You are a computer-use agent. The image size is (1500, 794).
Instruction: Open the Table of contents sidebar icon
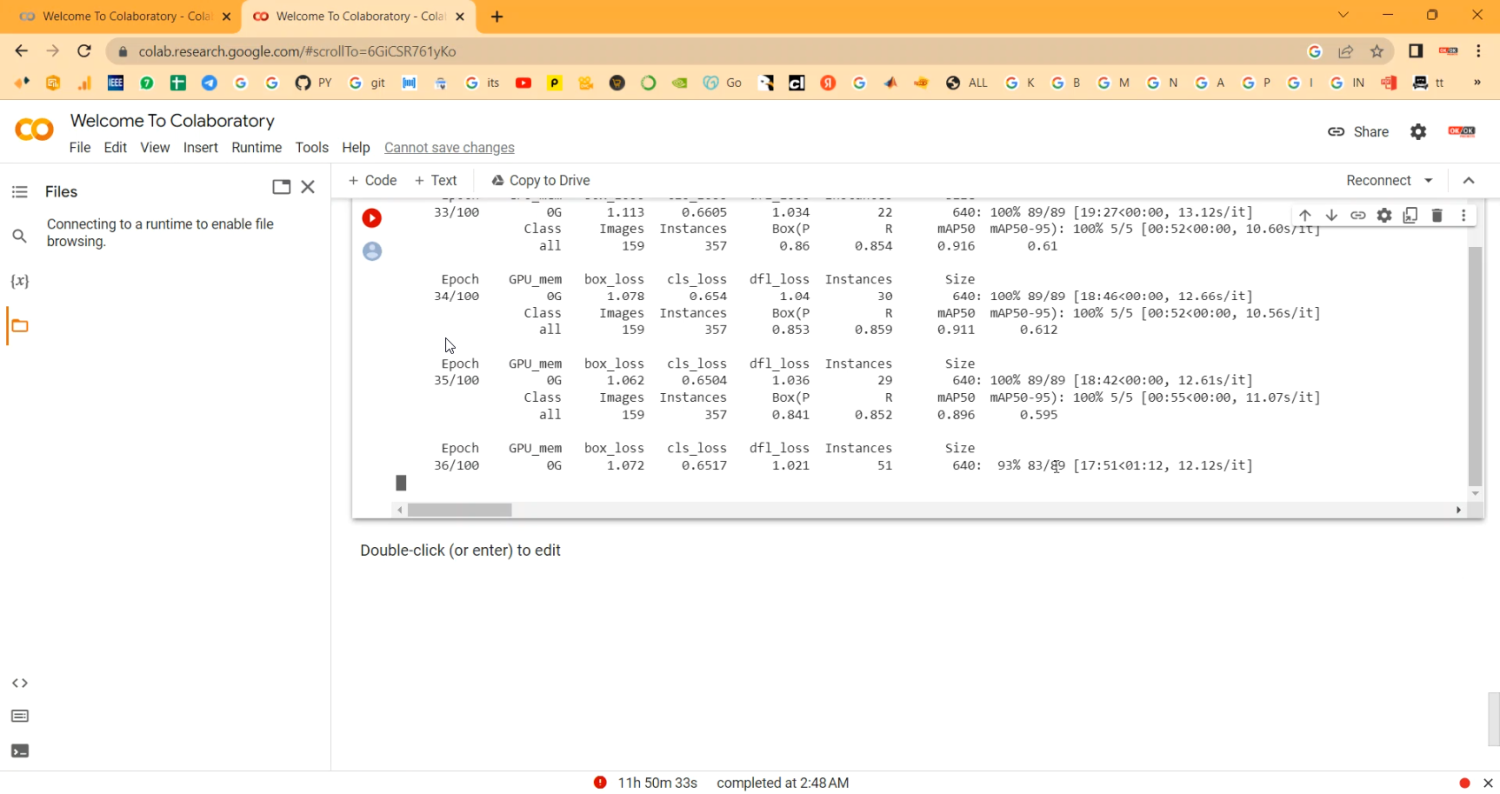coord(19,192)
